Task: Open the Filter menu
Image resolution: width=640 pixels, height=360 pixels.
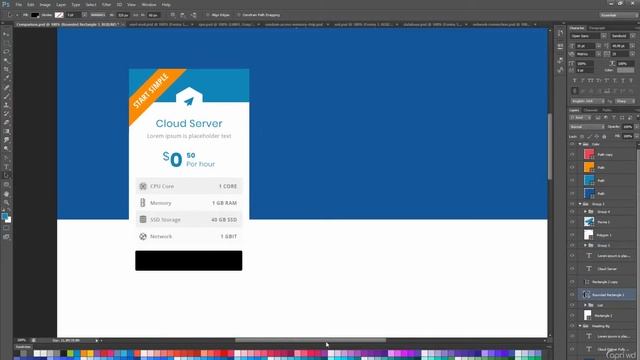Action: tap(106, 4)
